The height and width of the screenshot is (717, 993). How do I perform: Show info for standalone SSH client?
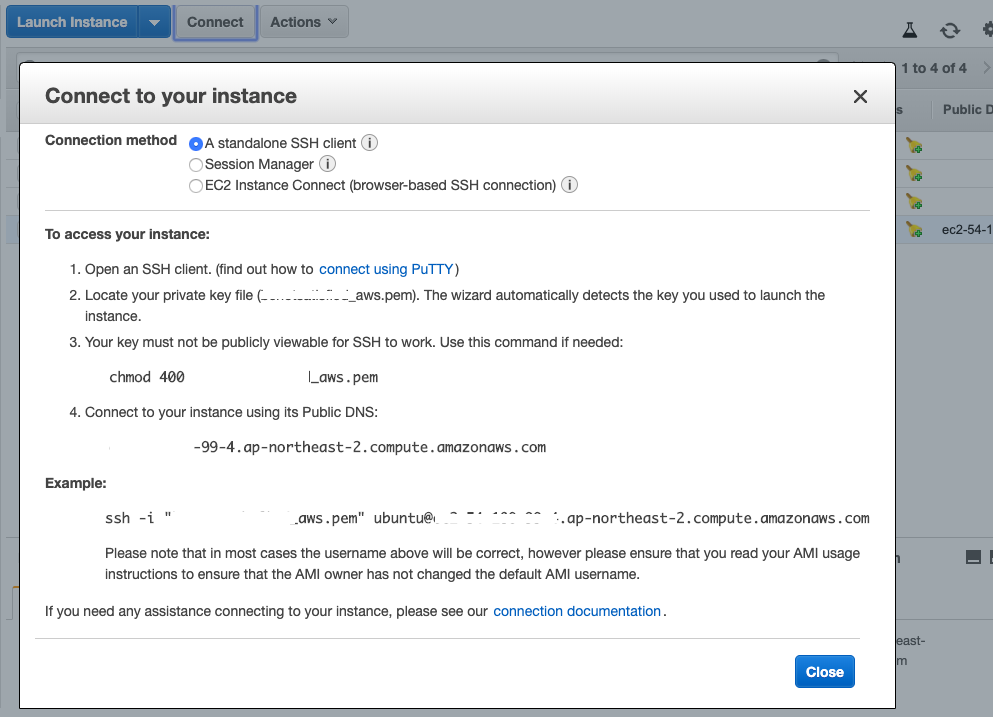click(x=370, y=143)
